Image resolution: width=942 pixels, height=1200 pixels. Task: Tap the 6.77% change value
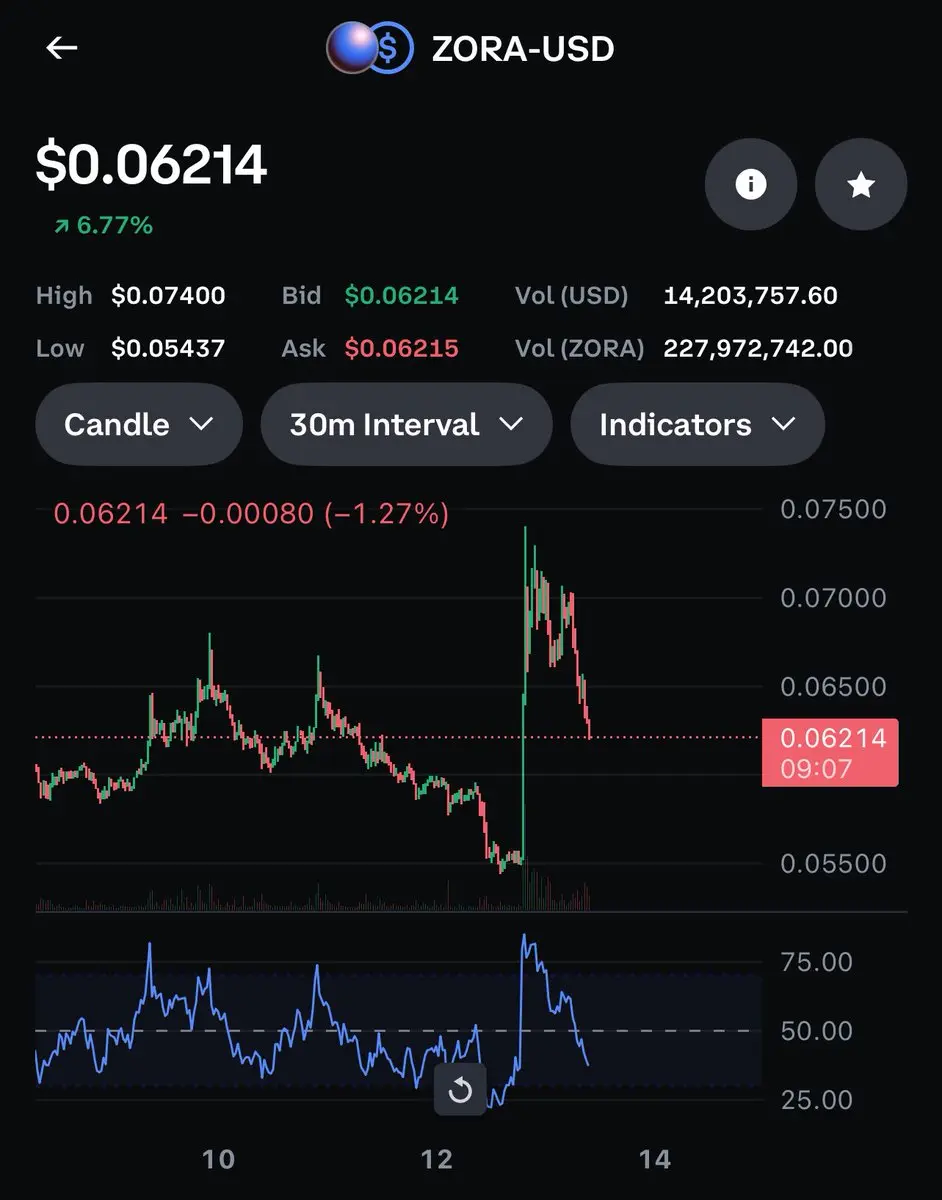pyautogui.click(x=115, y=226)
